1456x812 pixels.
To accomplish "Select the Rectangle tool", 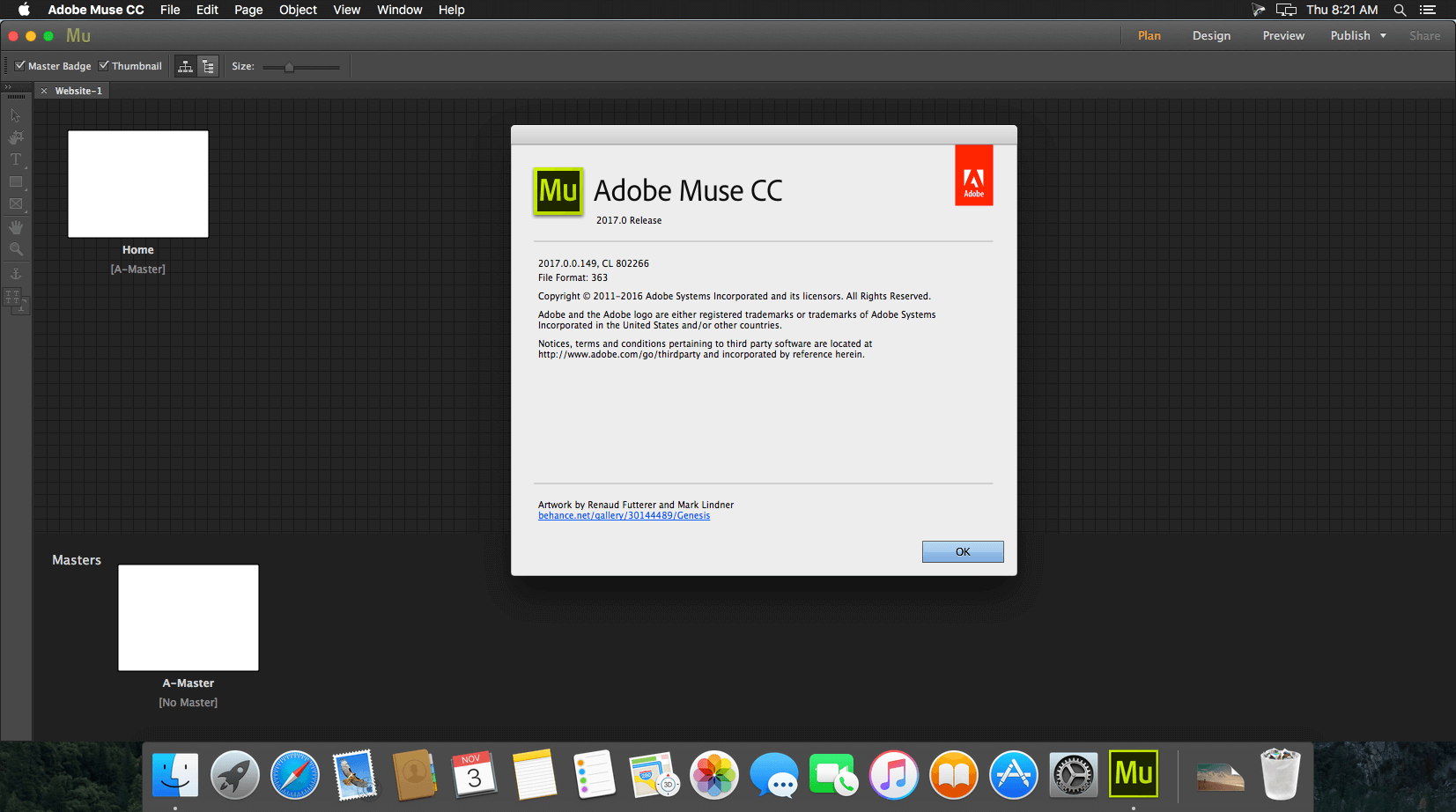I will point(16,181).
